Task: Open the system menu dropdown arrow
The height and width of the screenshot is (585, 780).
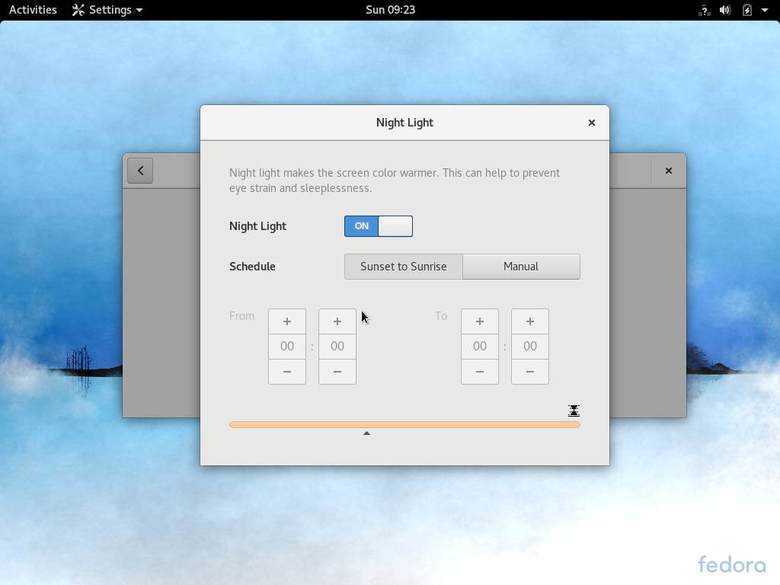Action: pos(765,10)
